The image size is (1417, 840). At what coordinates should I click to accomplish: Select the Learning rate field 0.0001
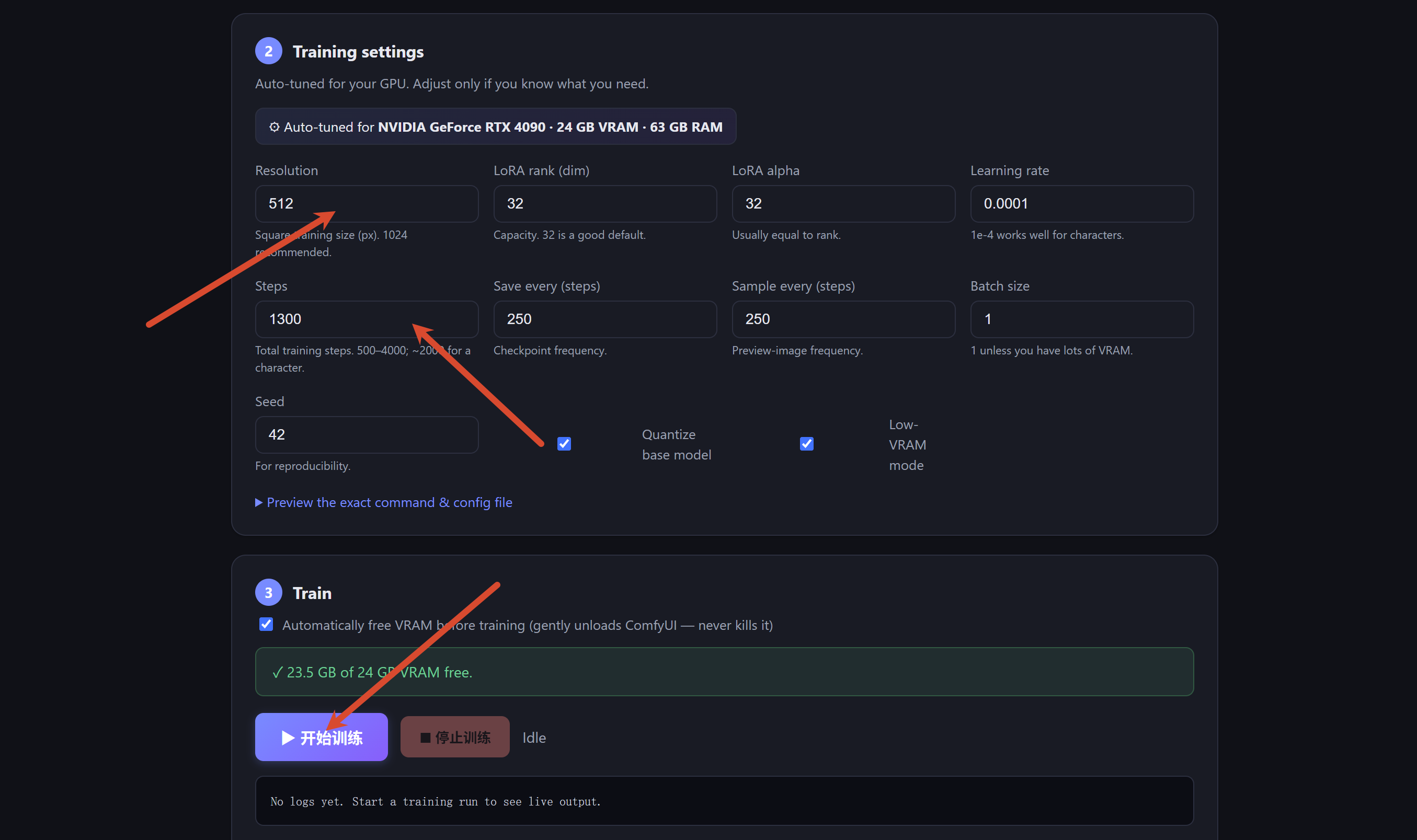[1082, 204]
